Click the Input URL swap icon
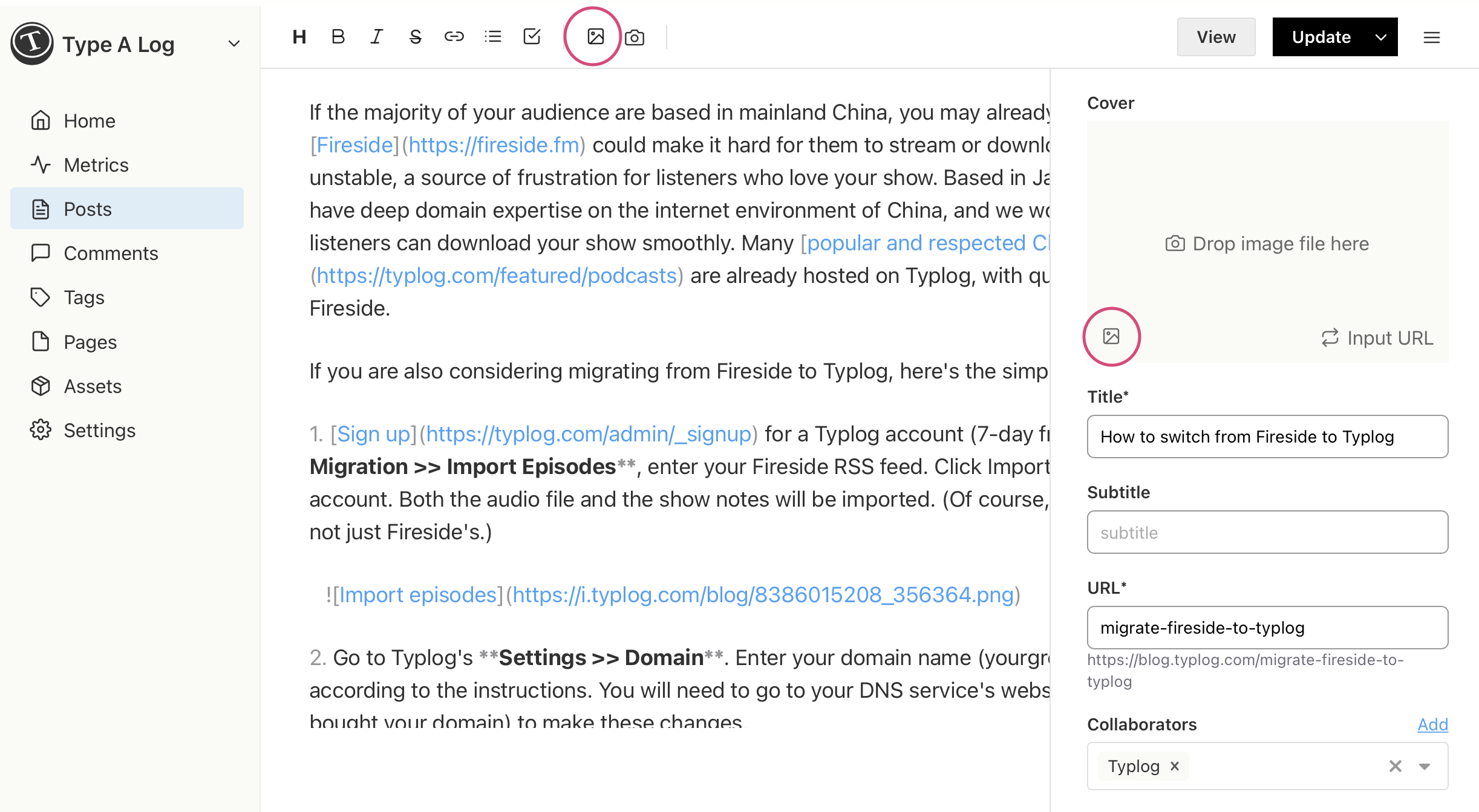1479x812 pixels. tap(1330, 337)
